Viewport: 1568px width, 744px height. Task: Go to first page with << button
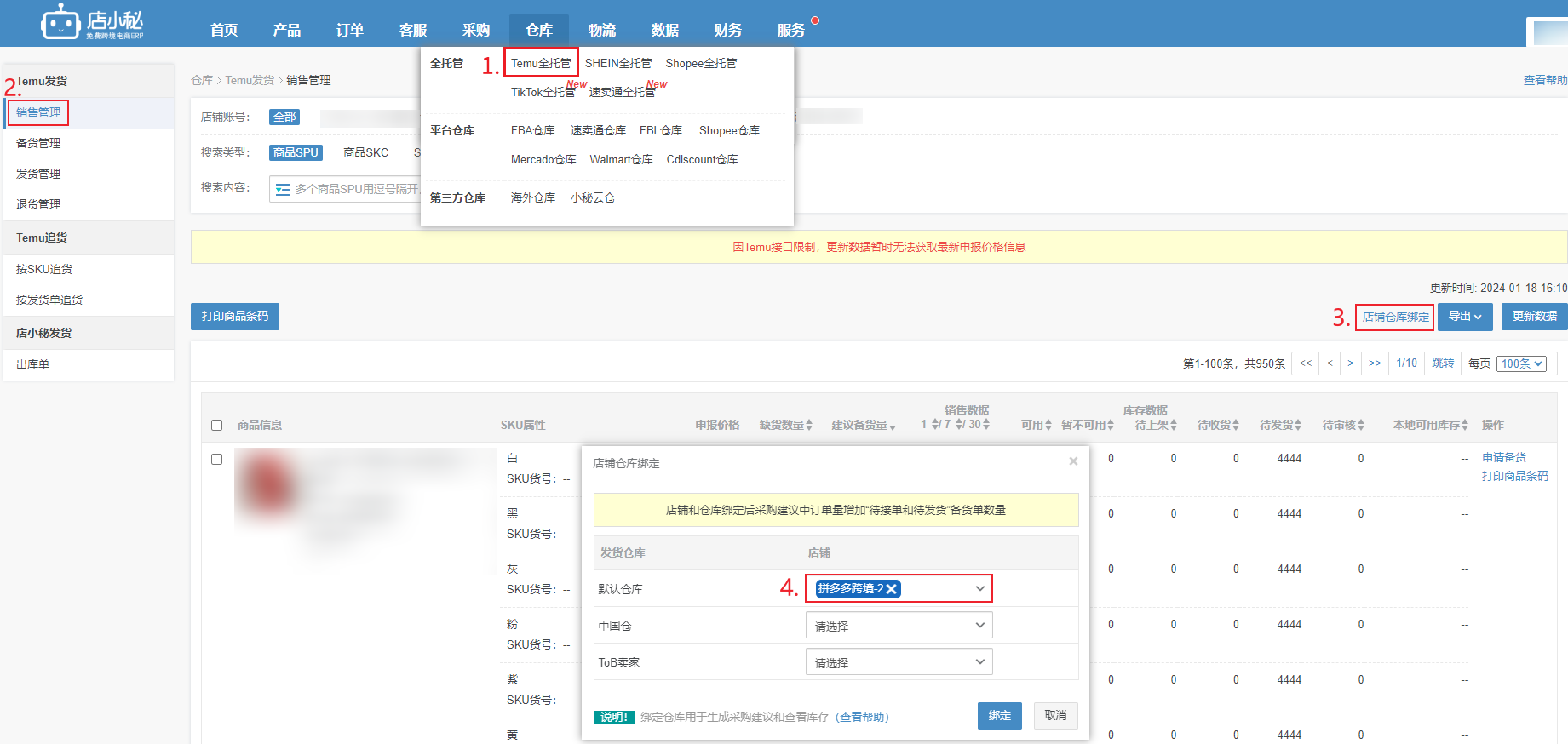coord(1305,363)
